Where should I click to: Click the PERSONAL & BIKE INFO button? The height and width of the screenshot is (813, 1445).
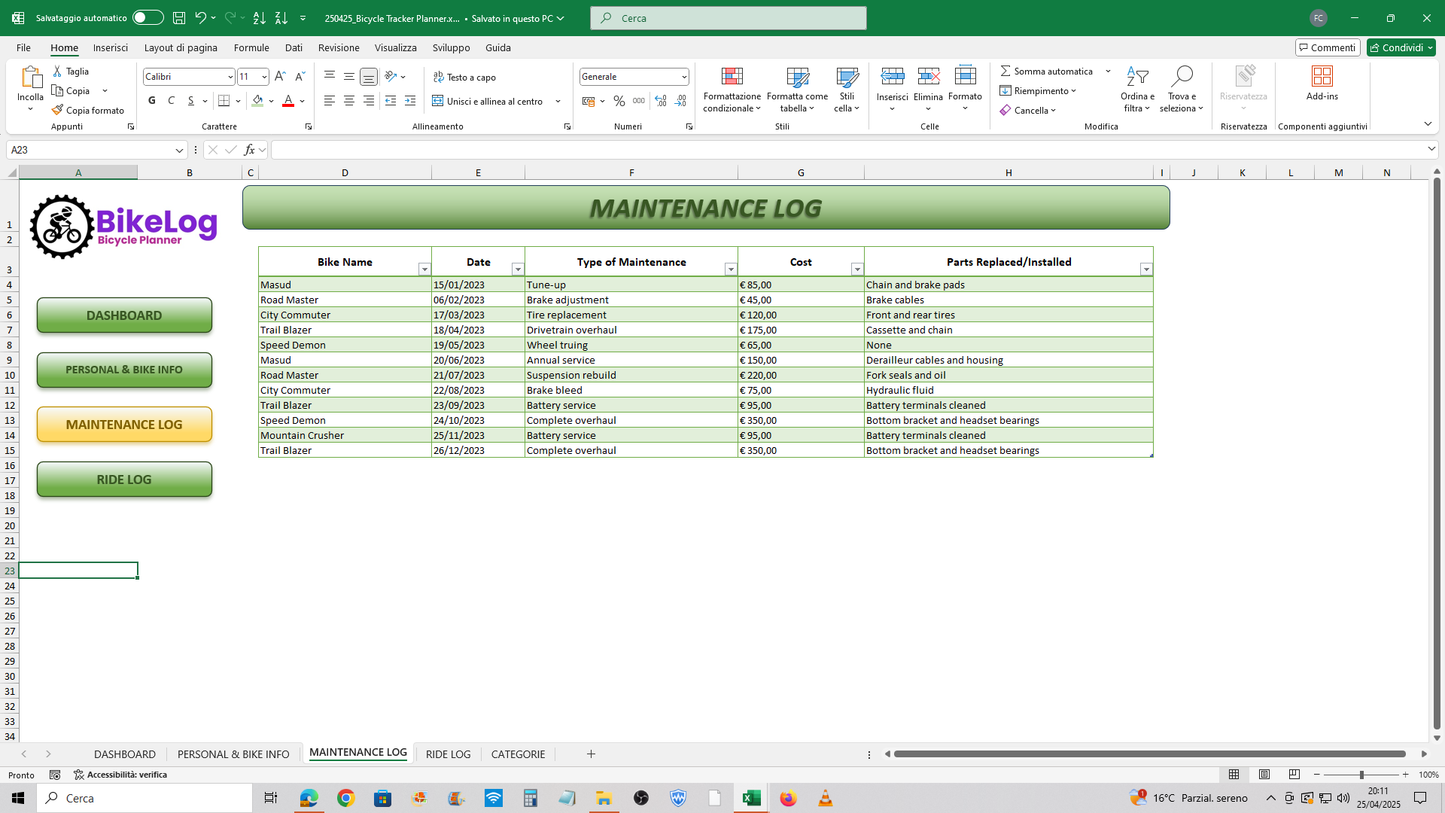(124, 370)
